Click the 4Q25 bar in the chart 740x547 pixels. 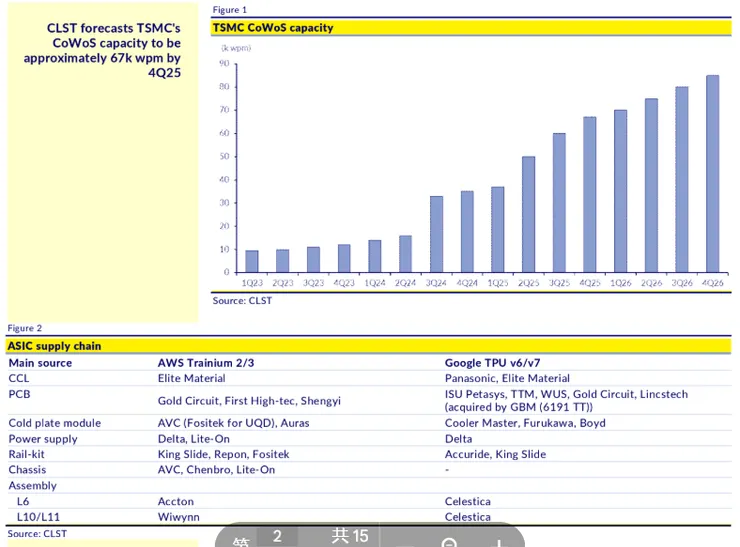point(590,195)
